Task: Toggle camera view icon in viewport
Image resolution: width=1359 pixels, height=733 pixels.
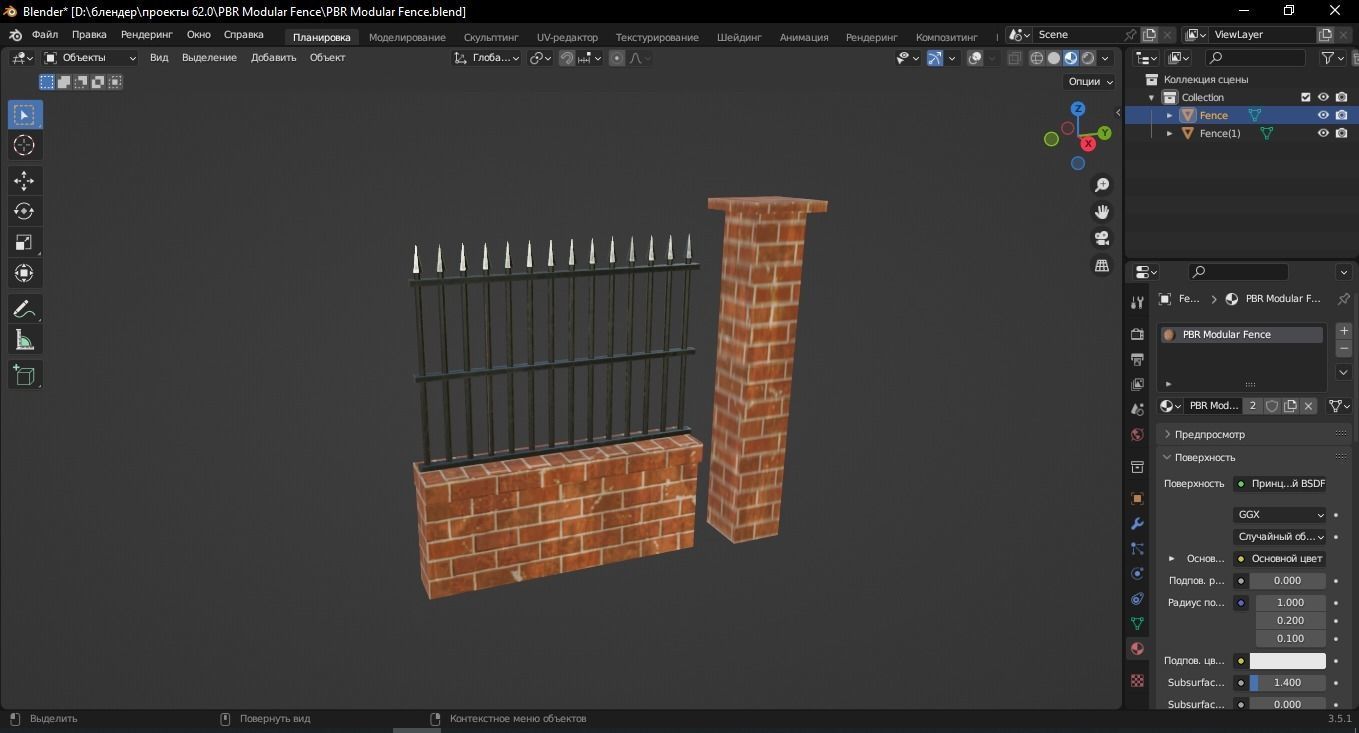Action: click(x=1102, y=238)
